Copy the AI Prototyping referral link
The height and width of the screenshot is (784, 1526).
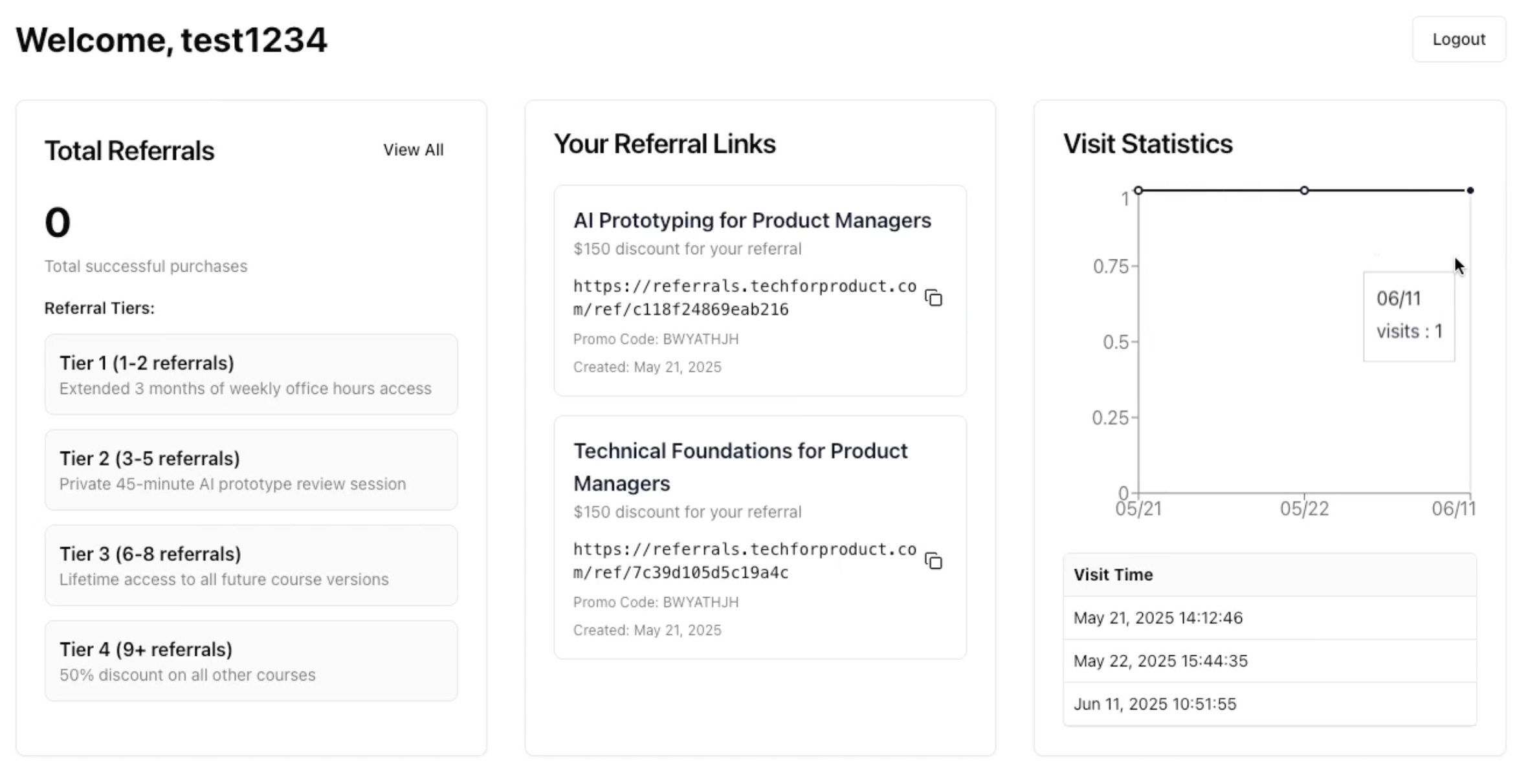click(933, 298)
